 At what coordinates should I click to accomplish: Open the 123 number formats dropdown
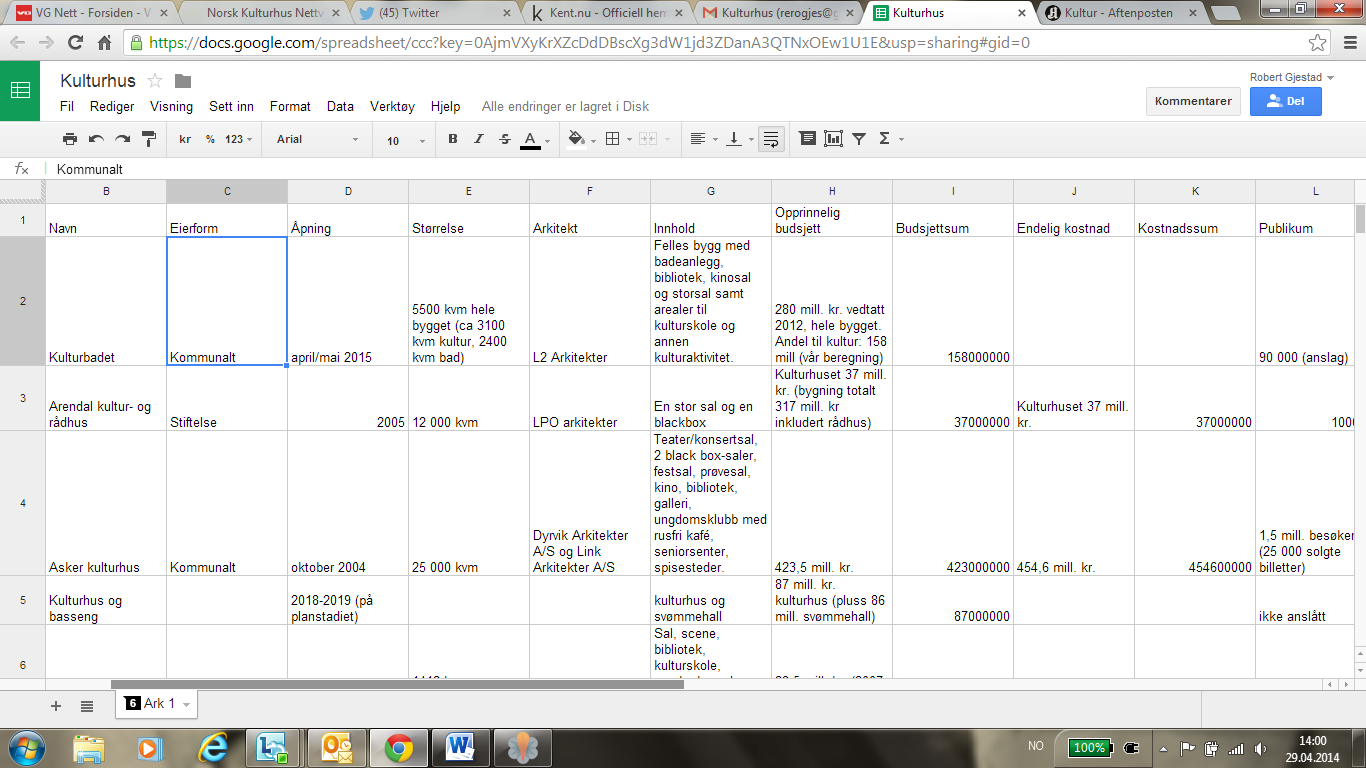[x=238, y=139]
